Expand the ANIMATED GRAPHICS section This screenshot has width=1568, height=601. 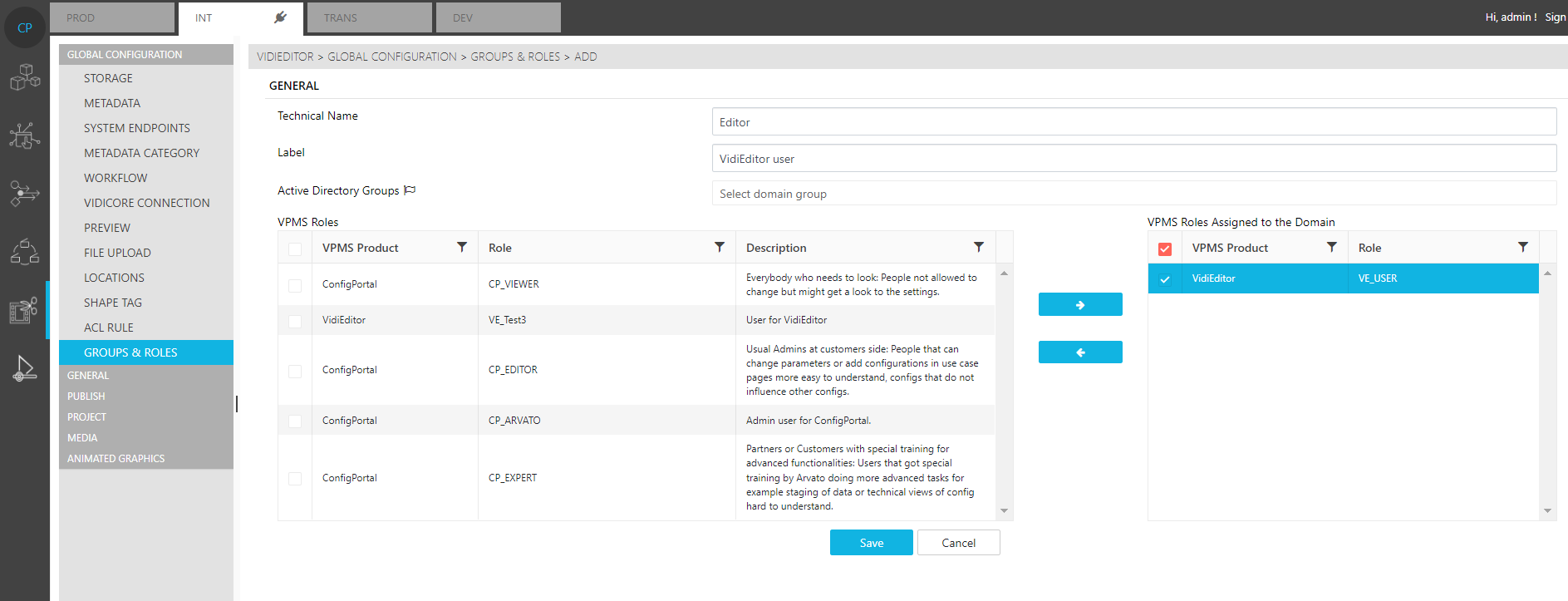coord(116,459)
